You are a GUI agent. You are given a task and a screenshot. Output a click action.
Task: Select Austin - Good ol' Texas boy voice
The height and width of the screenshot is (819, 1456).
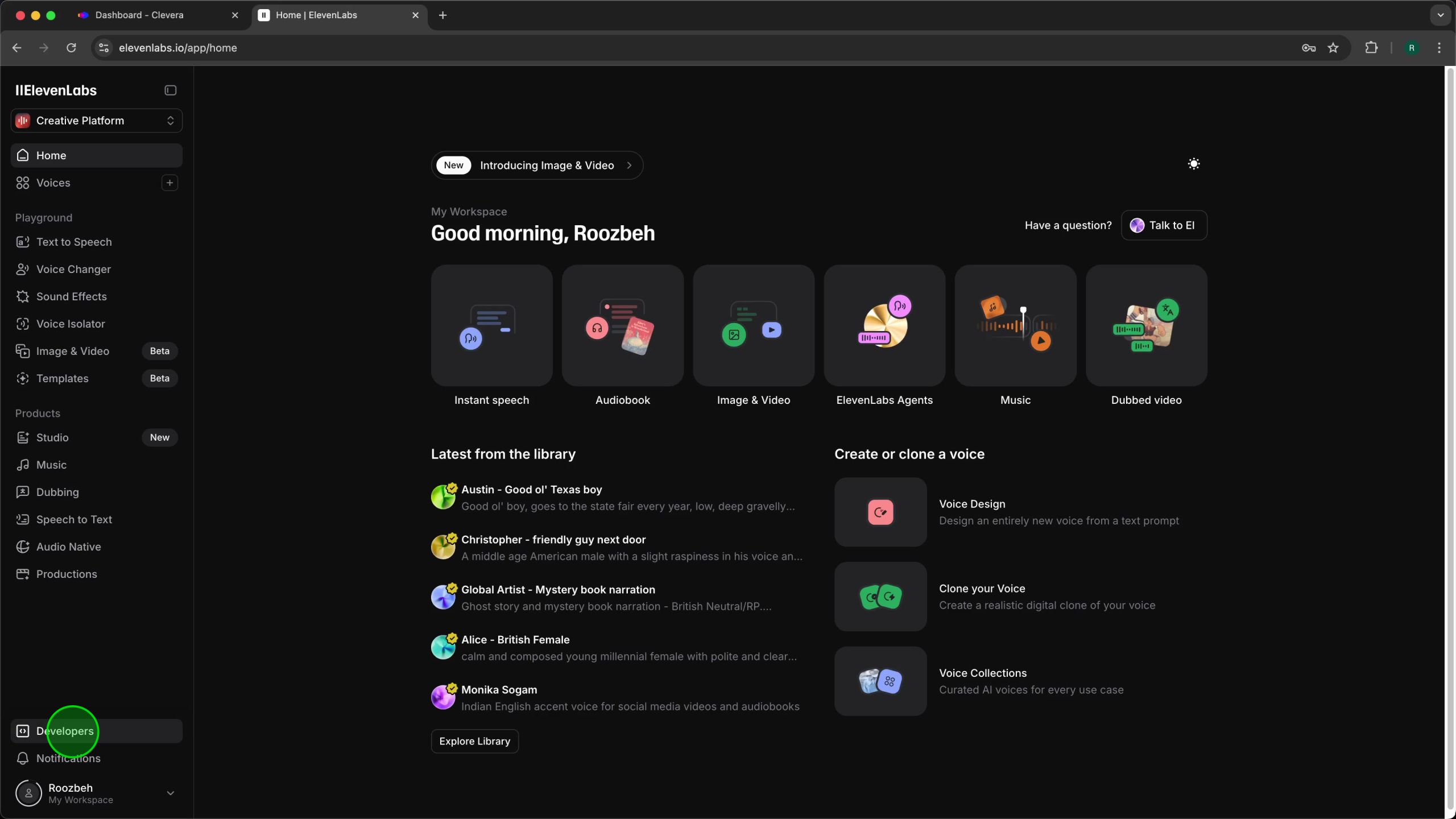pos(531,490)
